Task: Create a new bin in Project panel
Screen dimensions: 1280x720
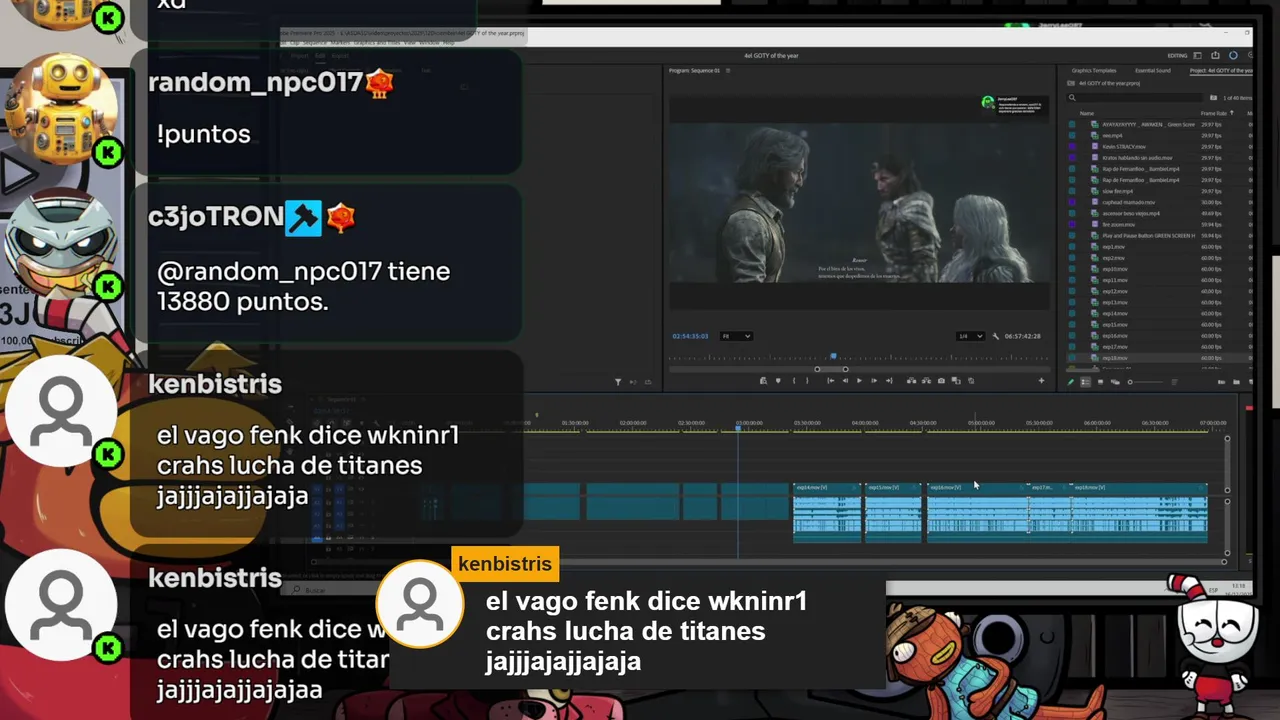Action: 1236,382
